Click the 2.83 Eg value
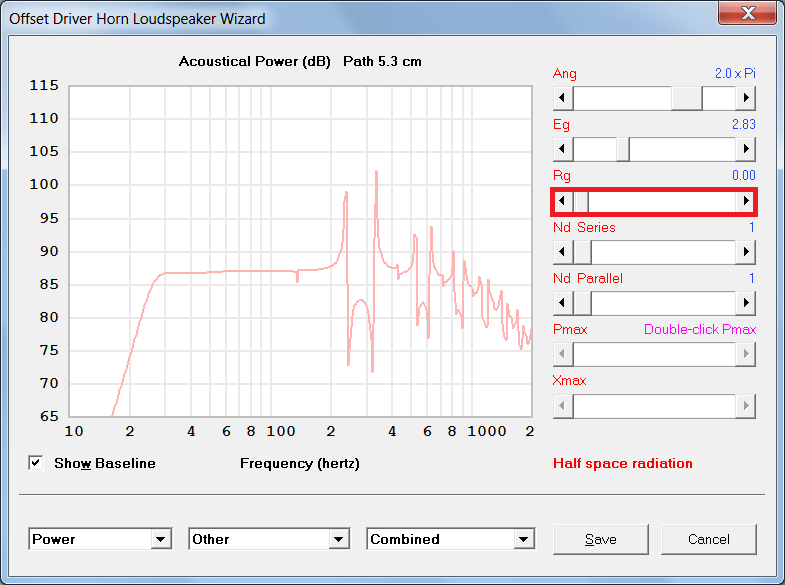Viewport: 785px width, 585px height. [x=743, y=124]
